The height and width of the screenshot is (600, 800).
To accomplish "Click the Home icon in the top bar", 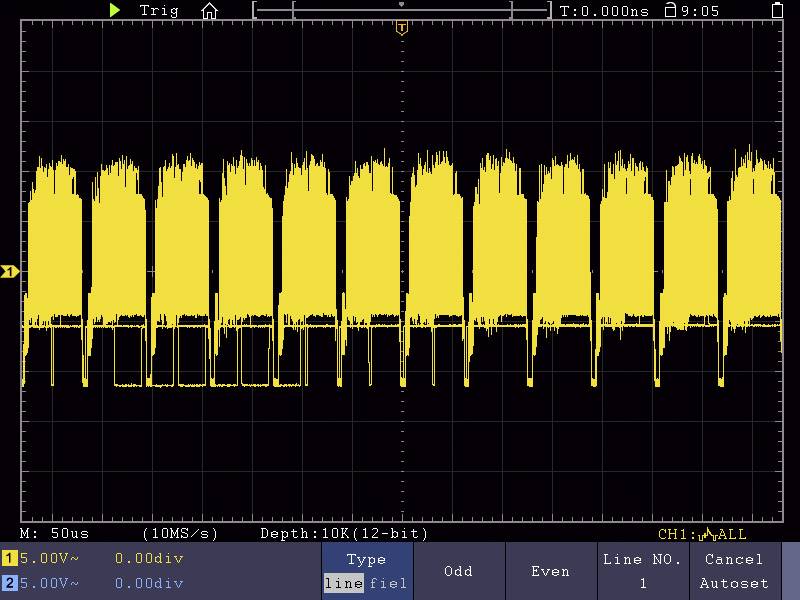I will click(210, 11).
